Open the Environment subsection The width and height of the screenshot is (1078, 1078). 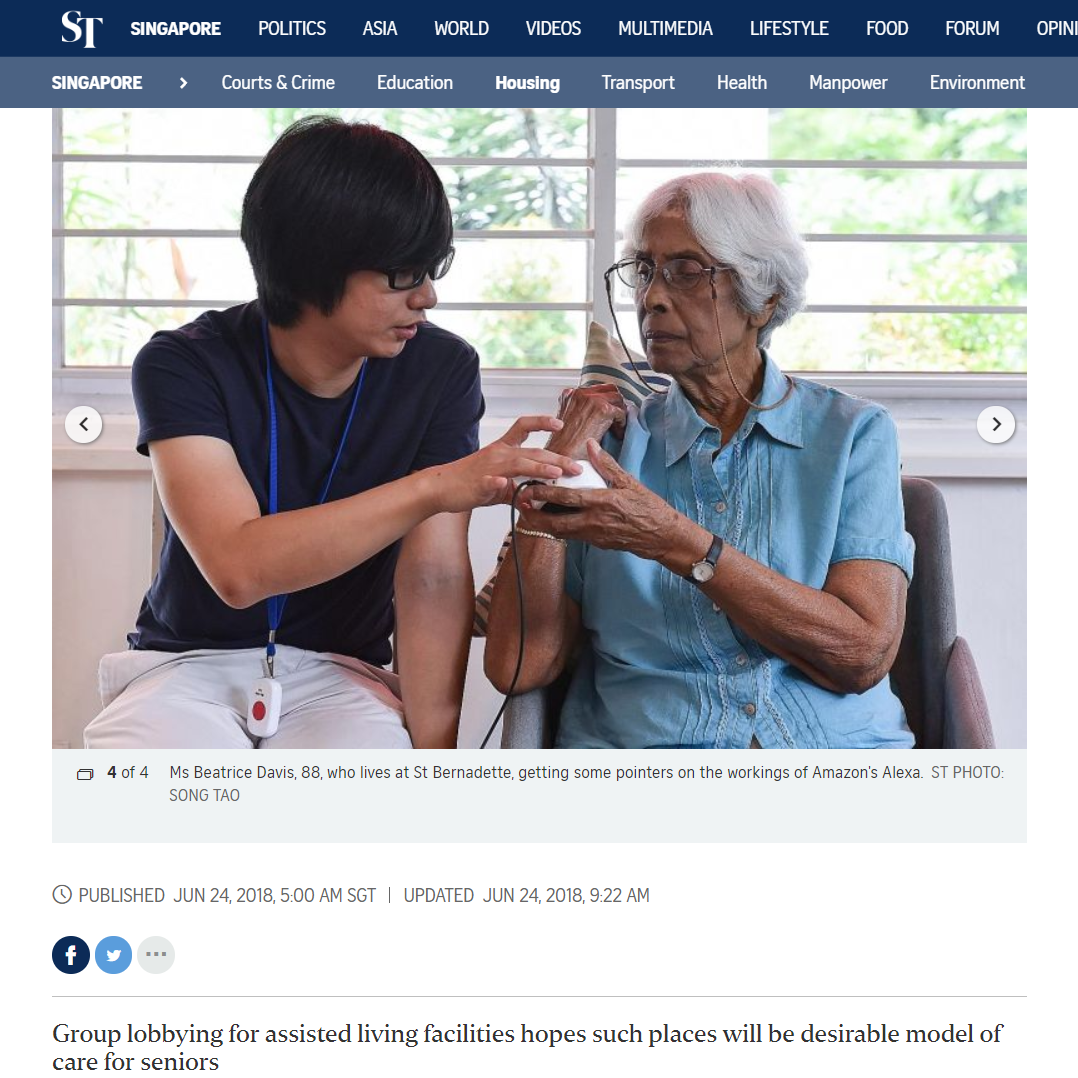[977, 82]
